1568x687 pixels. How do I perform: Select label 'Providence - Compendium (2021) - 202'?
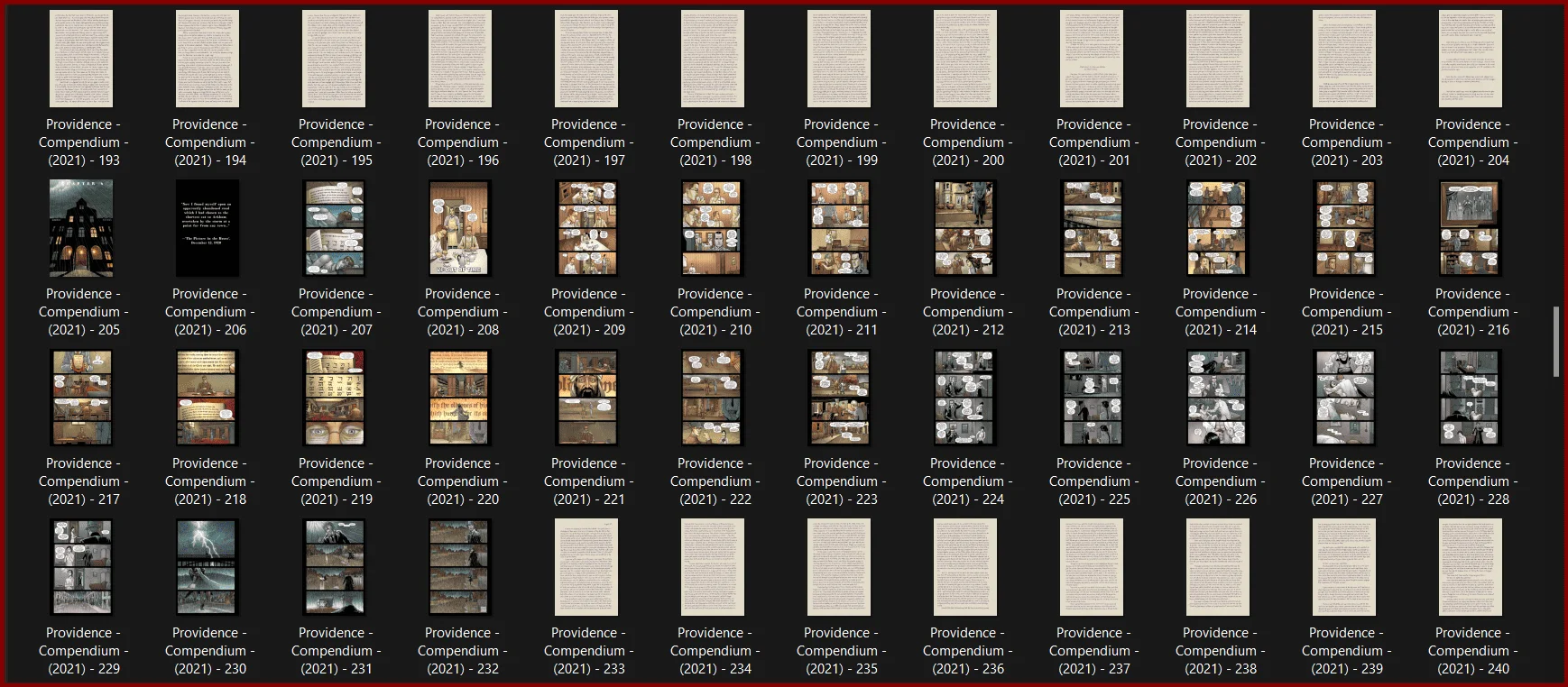[1220, 142]
